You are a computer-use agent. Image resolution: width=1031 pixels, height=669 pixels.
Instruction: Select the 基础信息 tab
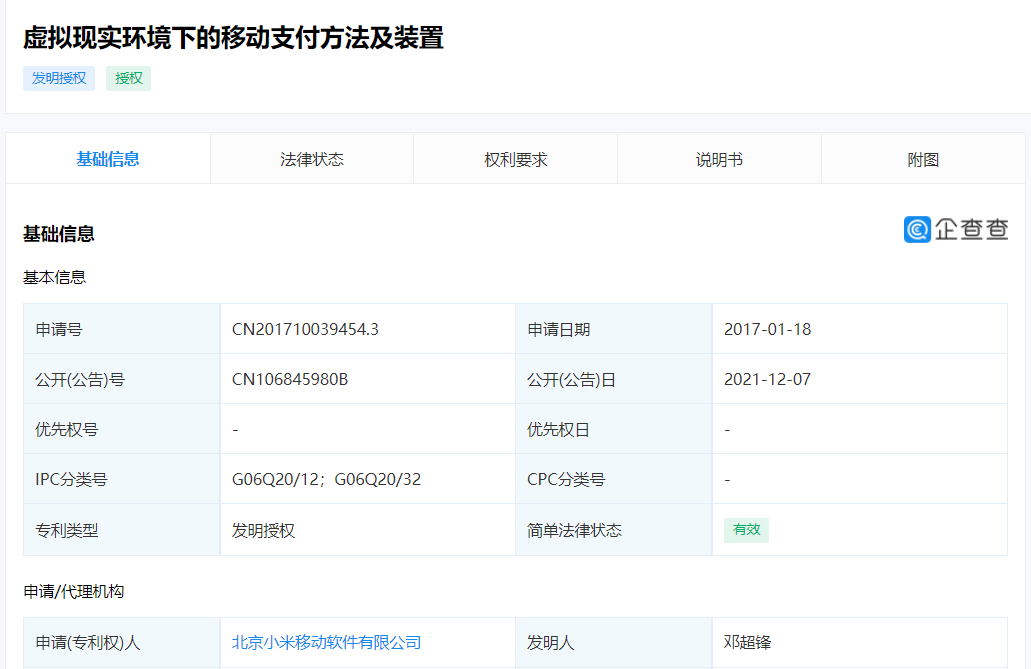click(106, 158)
